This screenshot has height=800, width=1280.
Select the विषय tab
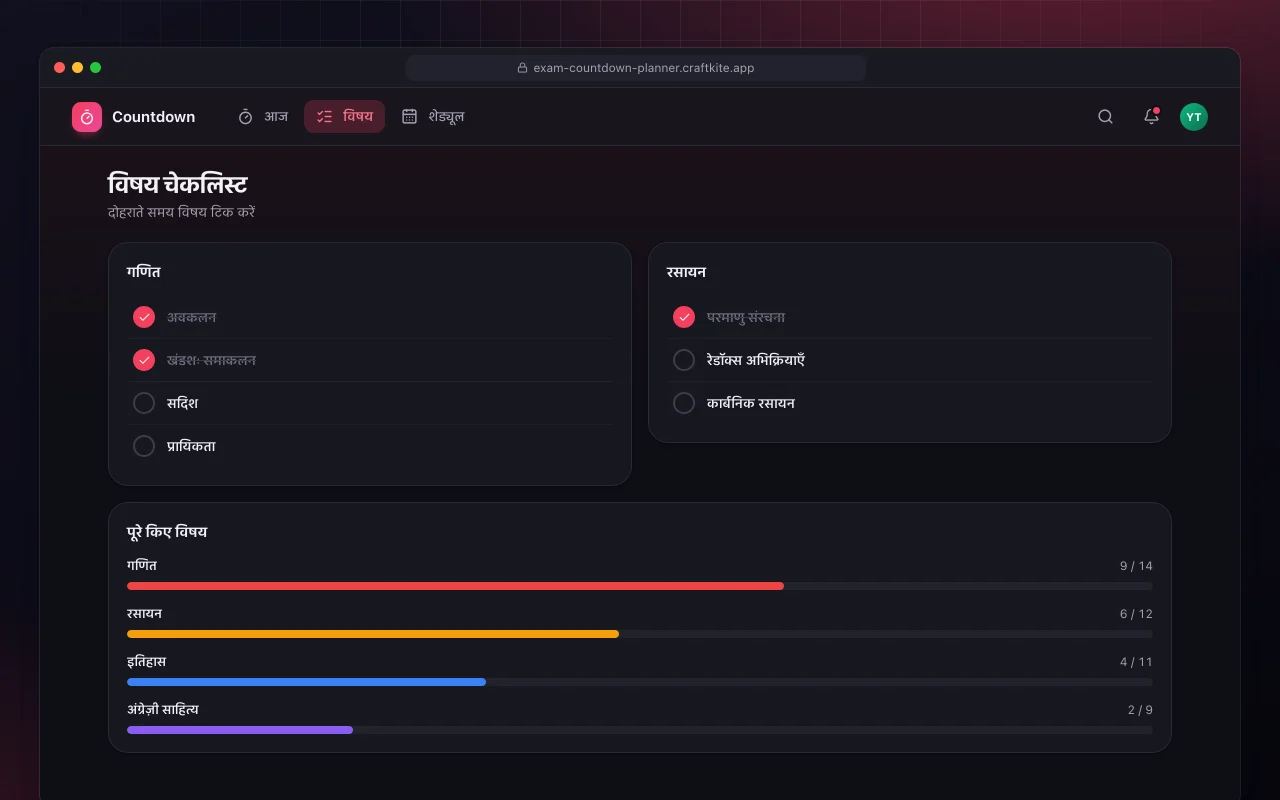tap(344, 117)
